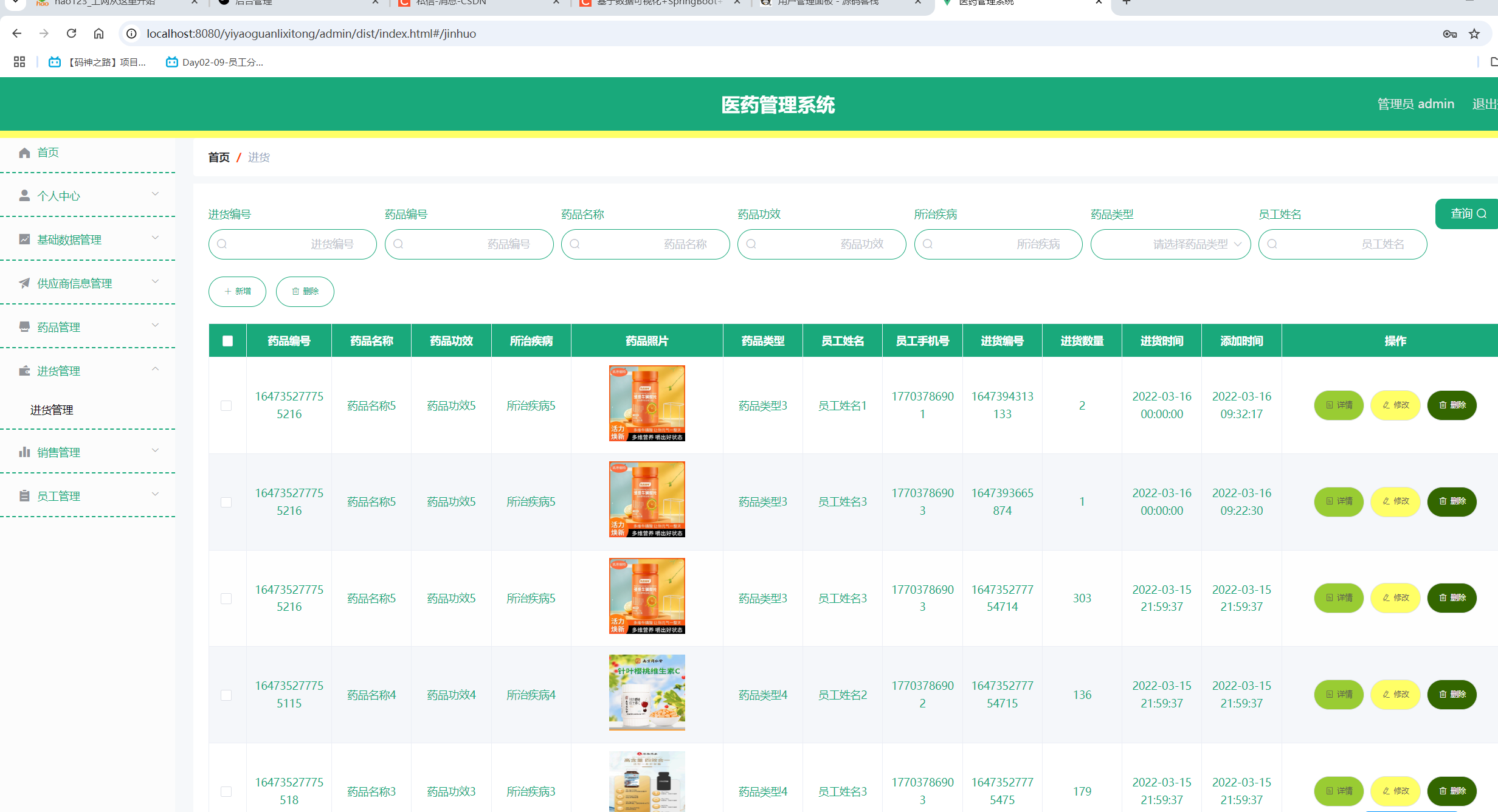
Task: Check the checkbox for 药品名称4 row
Action: click(x=226, y=695)
